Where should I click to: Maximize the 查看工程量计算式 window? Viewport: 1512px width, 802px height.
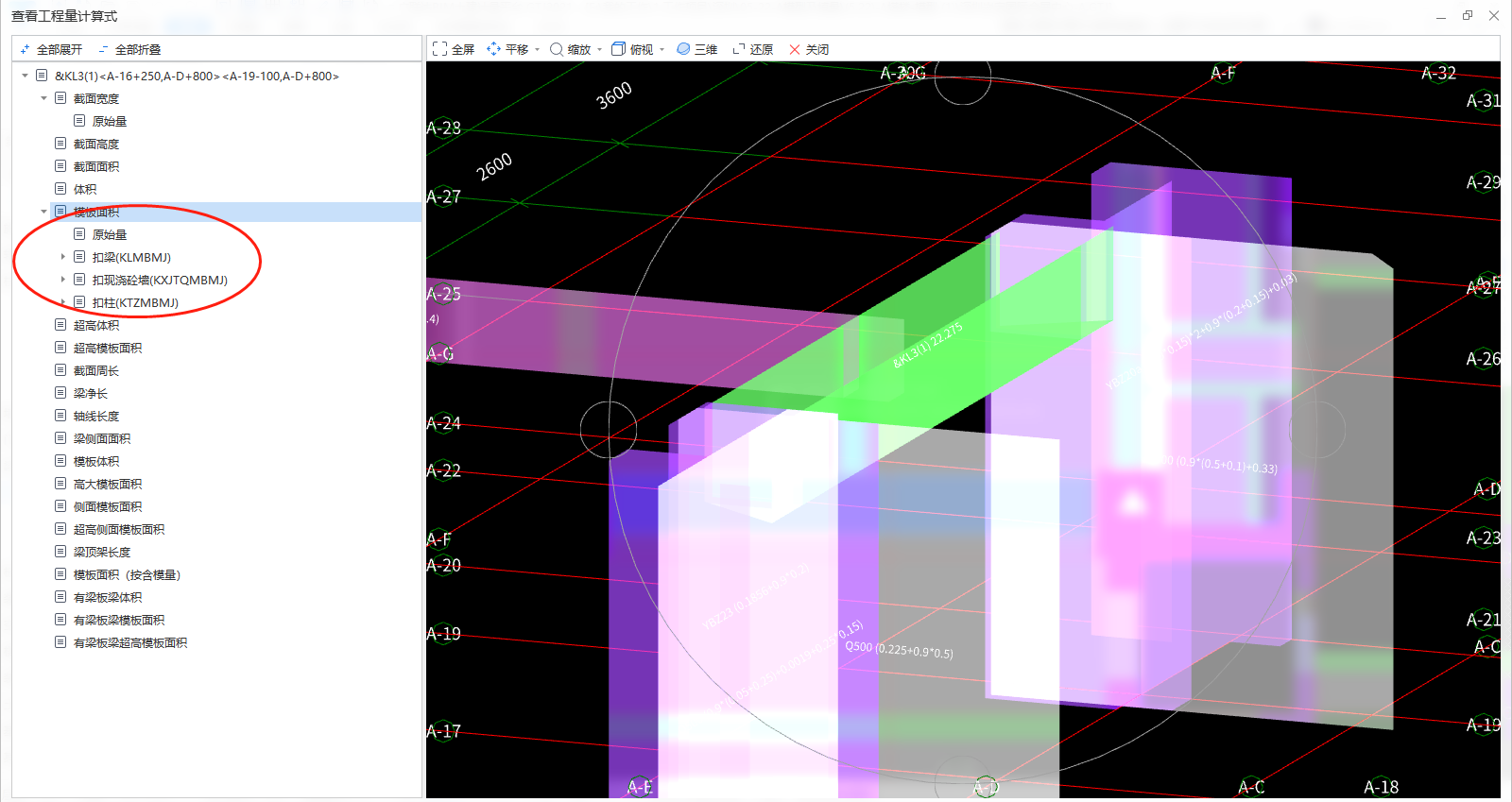point(1468,16)
